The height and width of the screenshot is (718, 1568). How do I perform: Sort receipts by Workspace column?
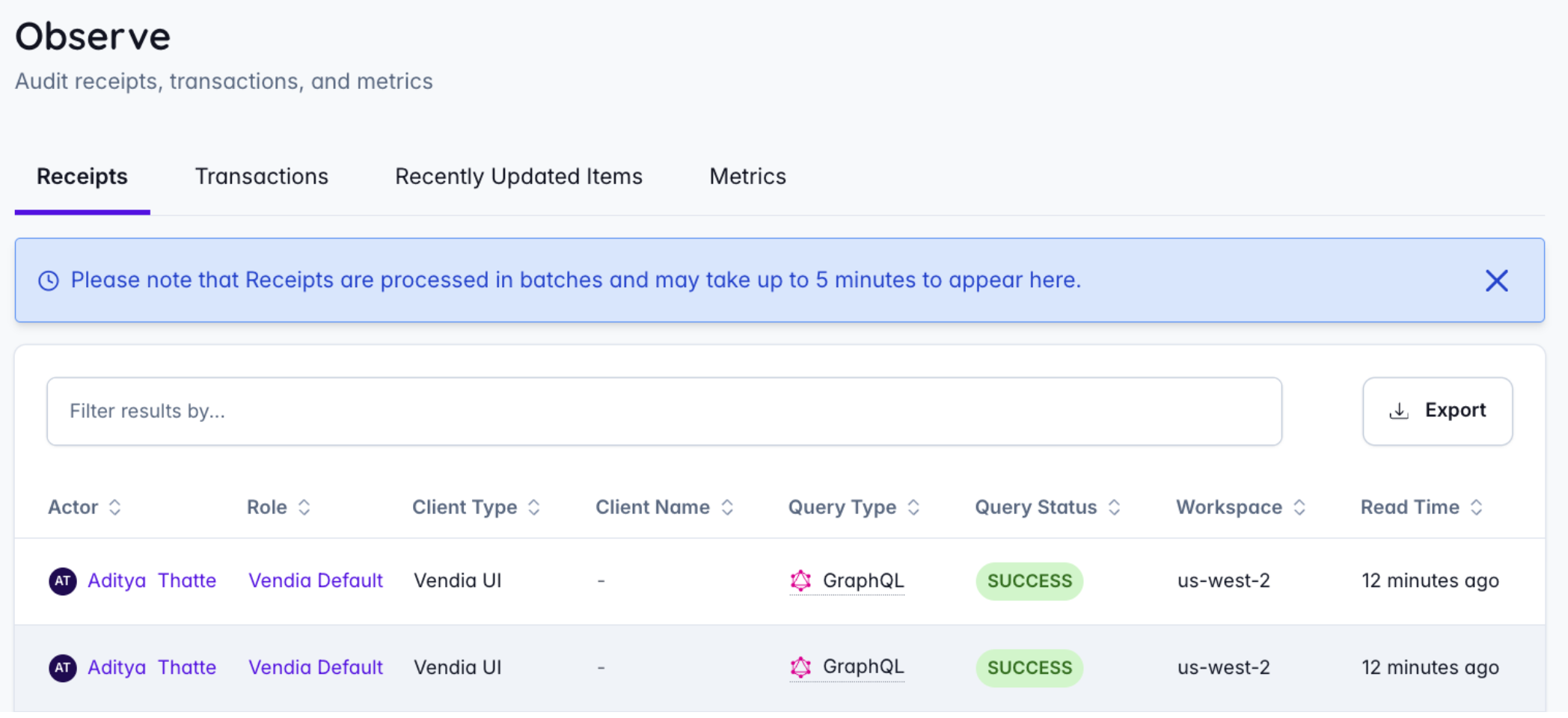(1299, 507)
